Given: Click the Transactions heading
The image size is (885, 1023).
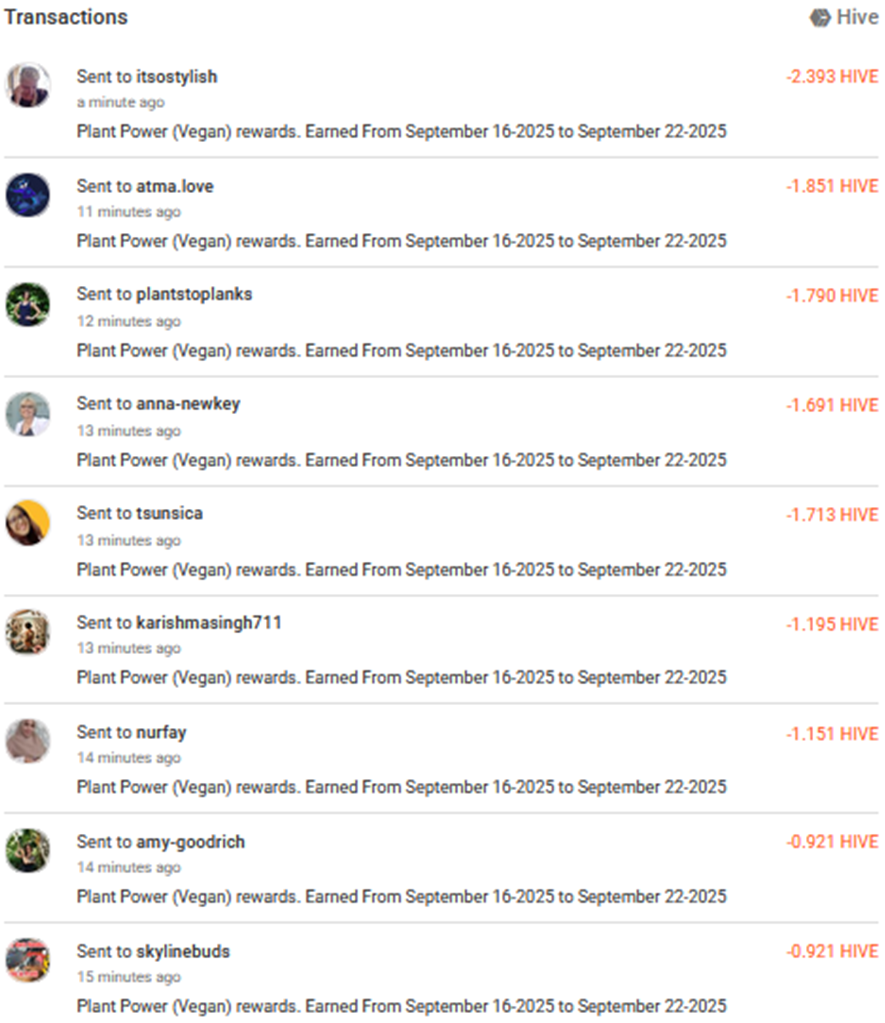Looking at the screenshot, I should click(x=66, y=18).
